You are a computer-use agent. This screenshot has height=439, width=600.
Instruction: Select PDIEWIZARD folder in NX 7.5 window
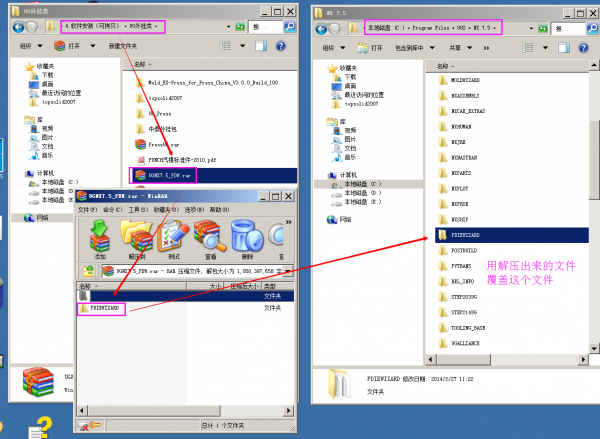tap(512, 235)
